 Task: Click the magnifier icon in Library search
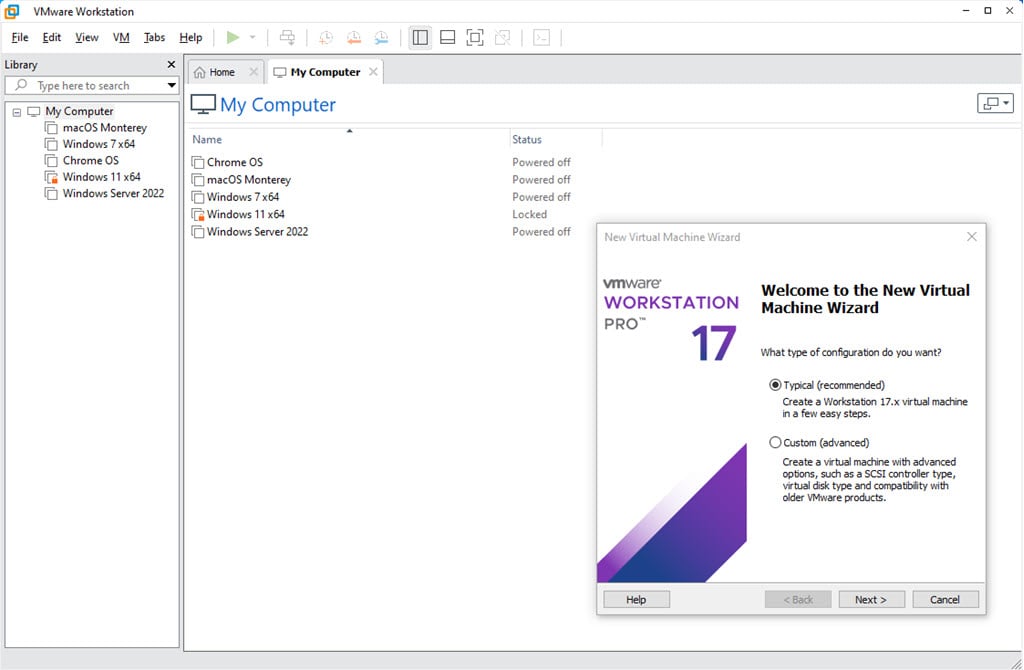pyautogui.click(x=22, y=86)
